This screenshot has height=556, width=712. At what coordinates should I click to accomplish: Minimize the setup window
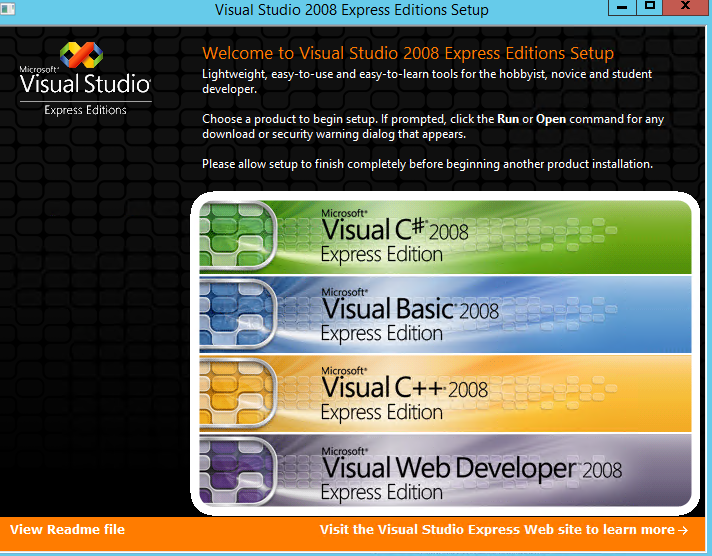(x=622, y=7)
